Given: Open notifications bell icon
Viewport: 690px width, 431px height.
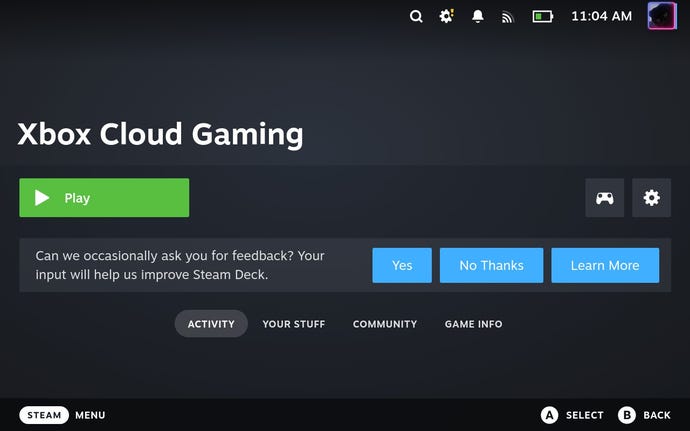Looking at the screenshot, I should point(478,17).
